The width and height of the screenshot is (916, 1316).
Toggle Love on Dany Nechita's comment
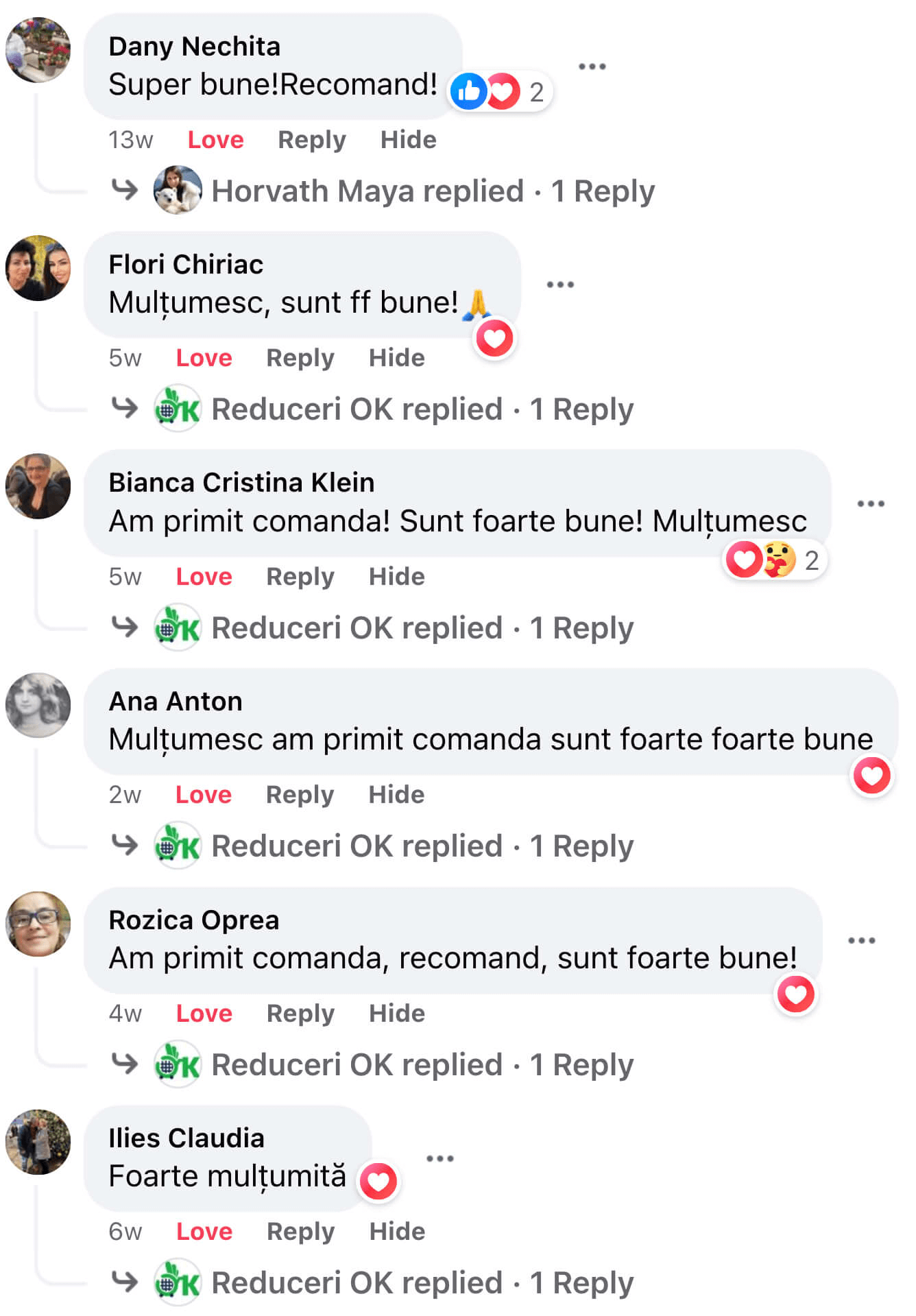click(x=215, y=140)
